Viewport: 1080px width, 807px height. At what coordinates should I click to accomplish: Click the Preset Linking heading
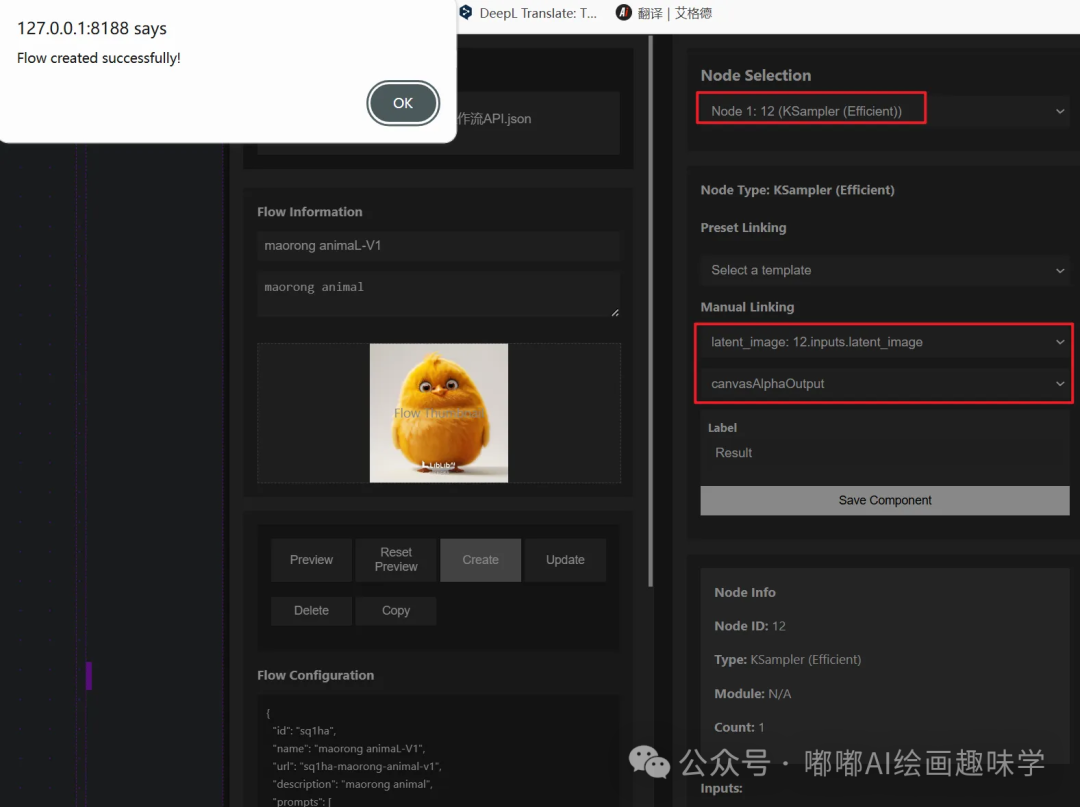pyautogui.click(x=743, y=227)
